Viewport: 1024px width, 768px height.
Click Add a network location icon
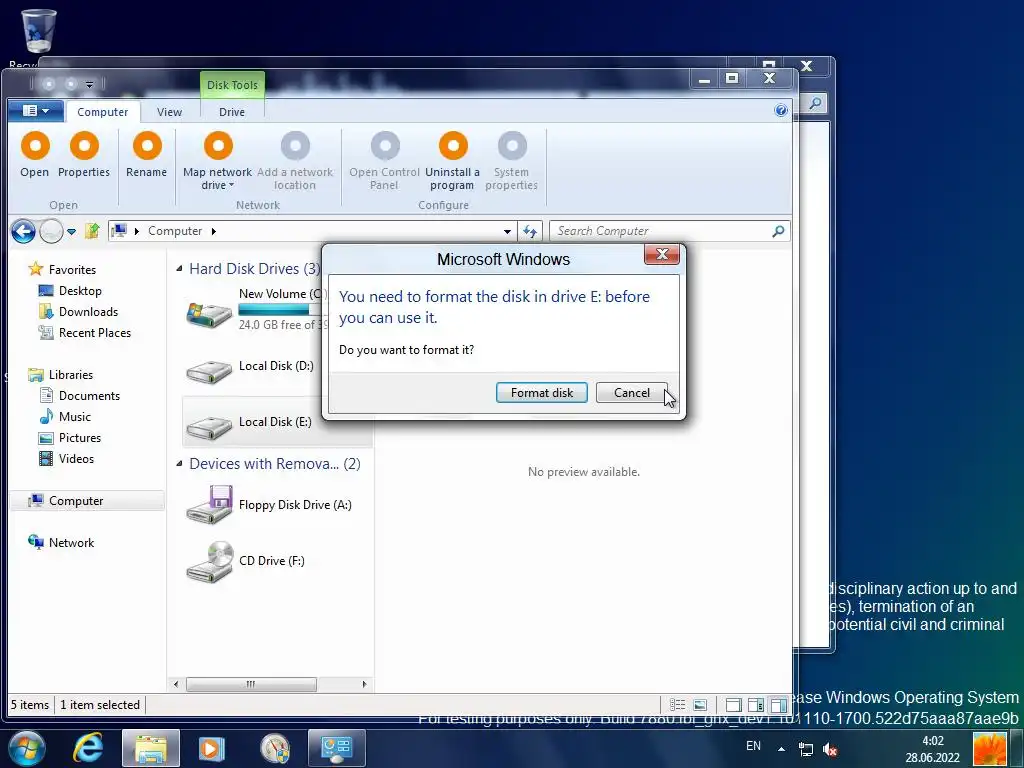point(295,146)
